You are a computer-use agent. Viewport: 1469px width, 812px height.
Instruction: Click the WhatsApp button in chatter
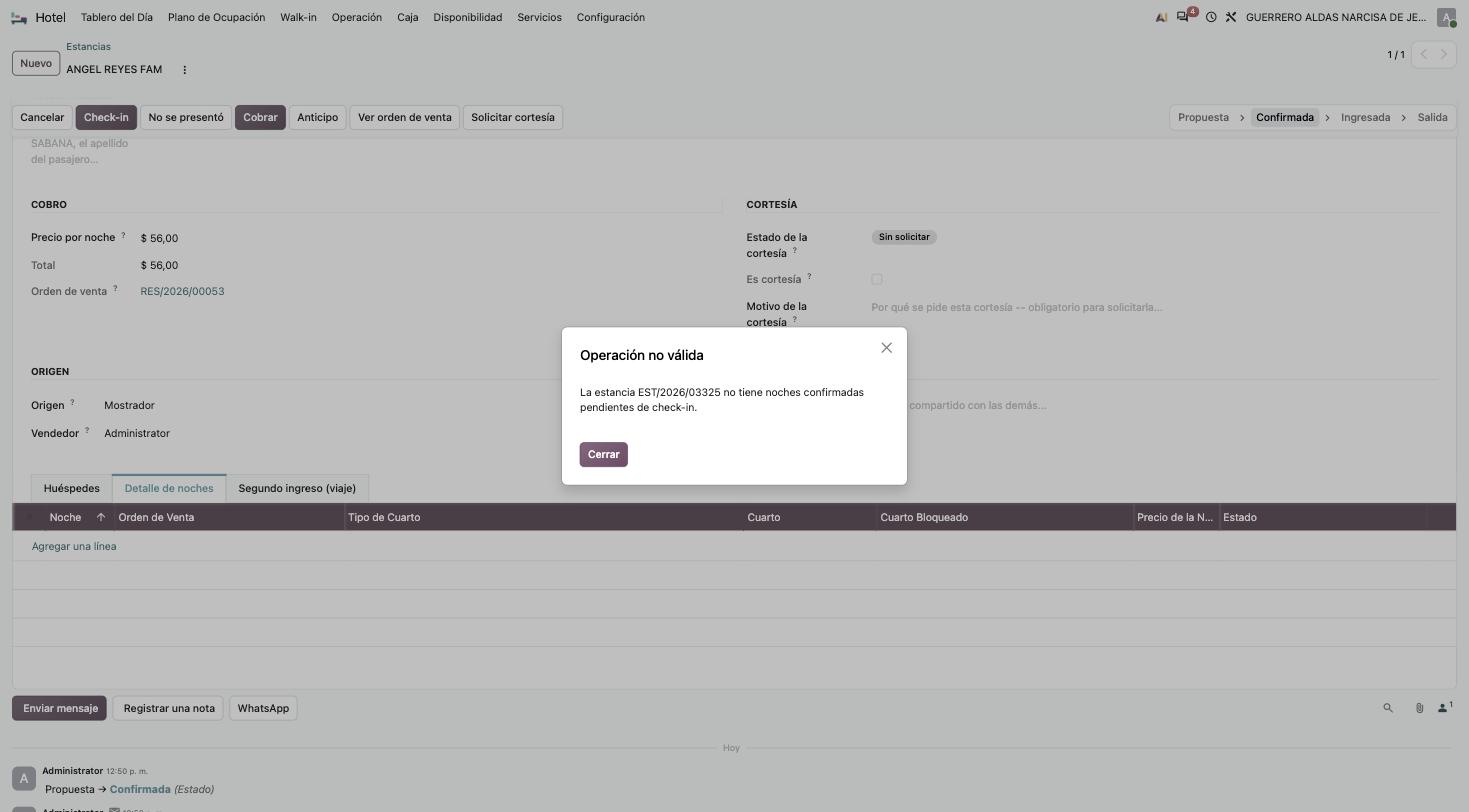pos(263,708)
